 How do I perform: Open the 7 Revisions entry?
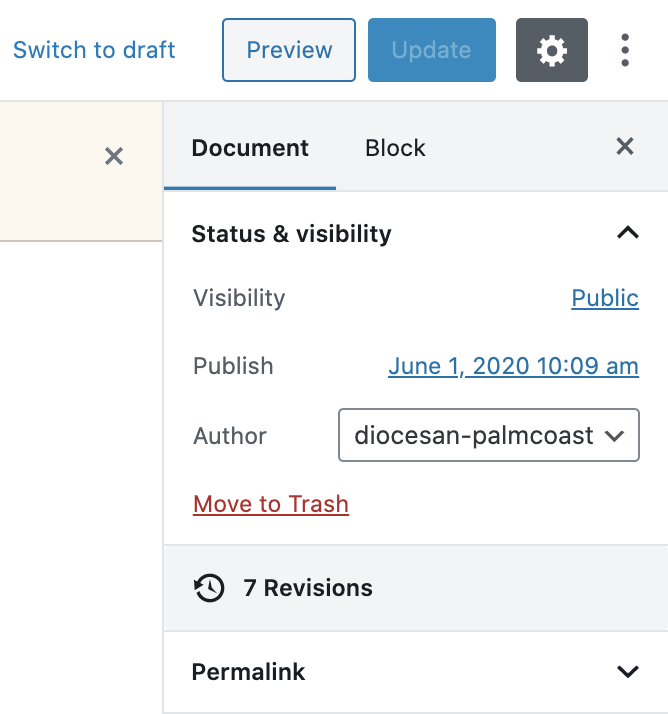click(x=308, y=588)
